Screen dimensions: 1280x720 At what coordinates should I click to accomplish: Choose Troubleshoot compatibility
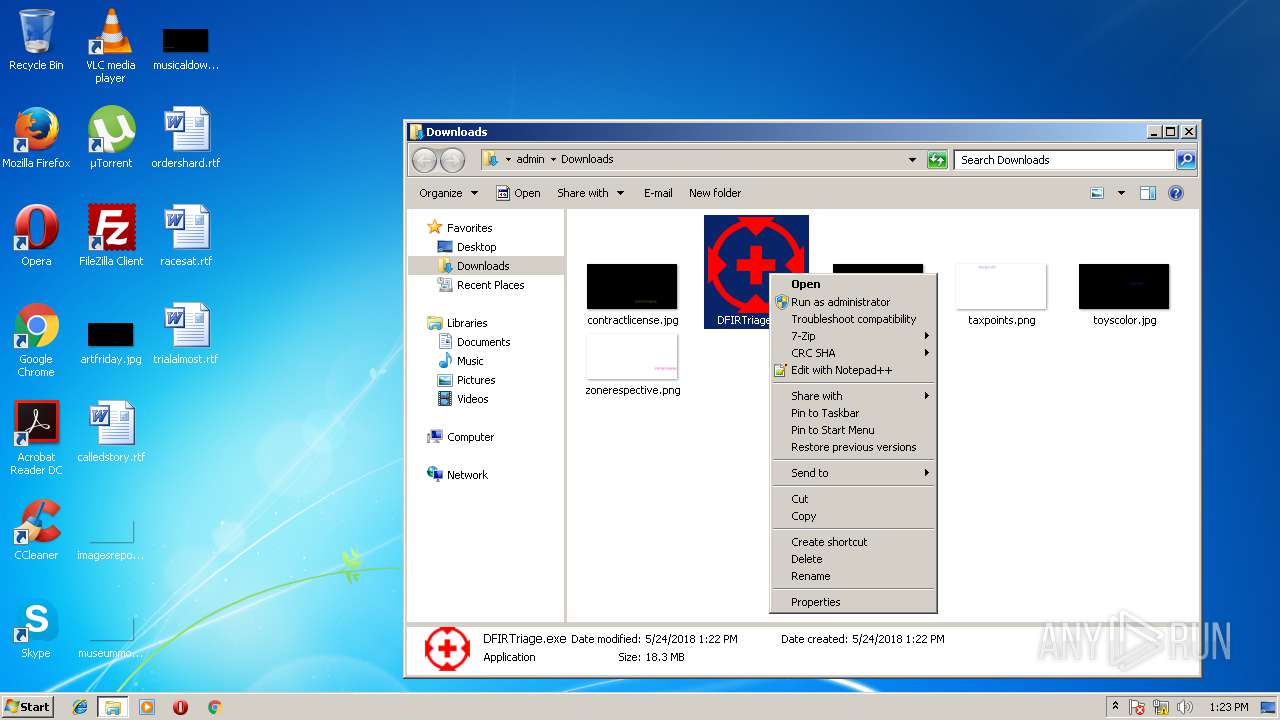pyautogui.click(x=853, y=319)
